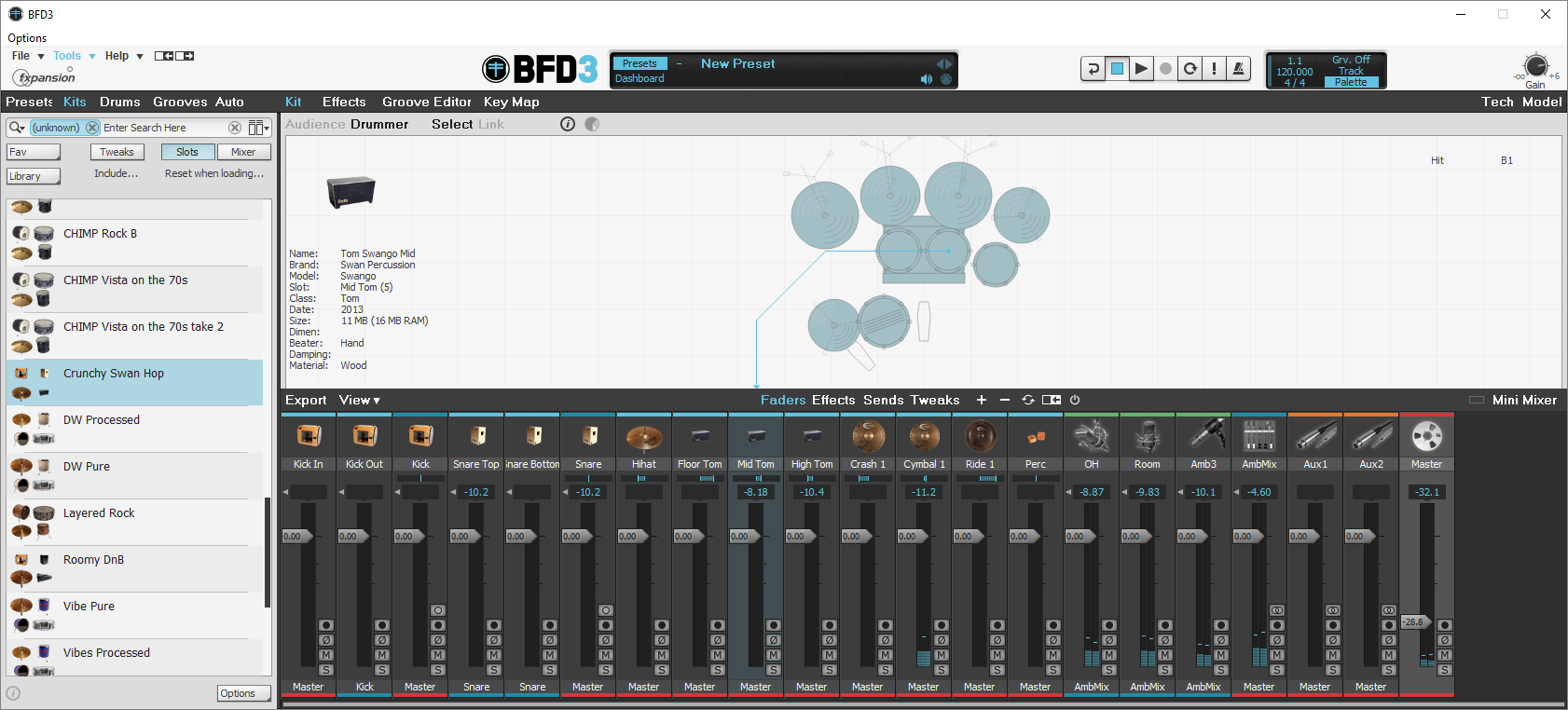Viewport: 1568px width, 710px height.
Task: Click the panic exclamation button
Action: (x=1214, y=68)
